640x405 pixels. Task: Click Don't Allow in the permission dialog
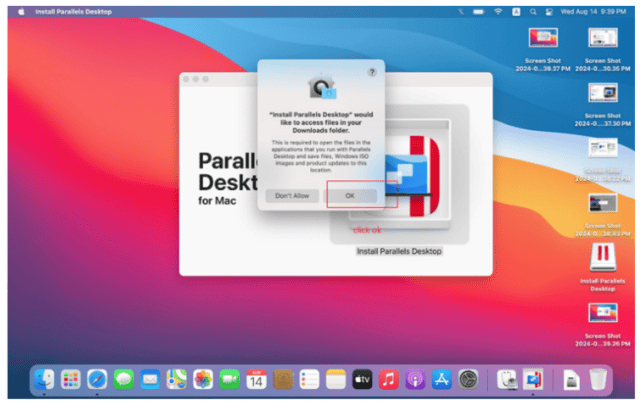292,196
